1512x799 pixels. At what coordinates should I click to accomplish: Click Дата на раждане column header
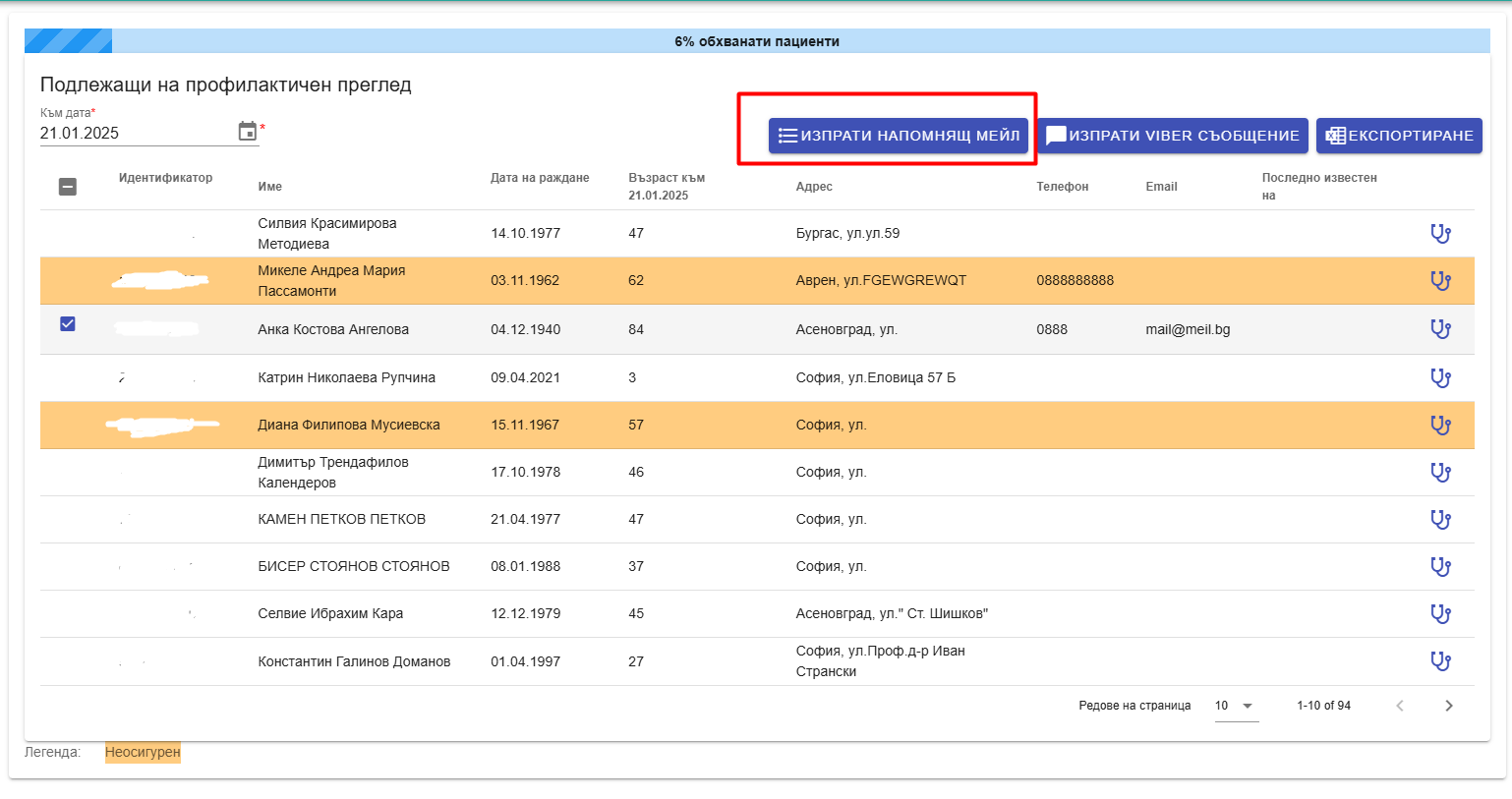[540, 178]
